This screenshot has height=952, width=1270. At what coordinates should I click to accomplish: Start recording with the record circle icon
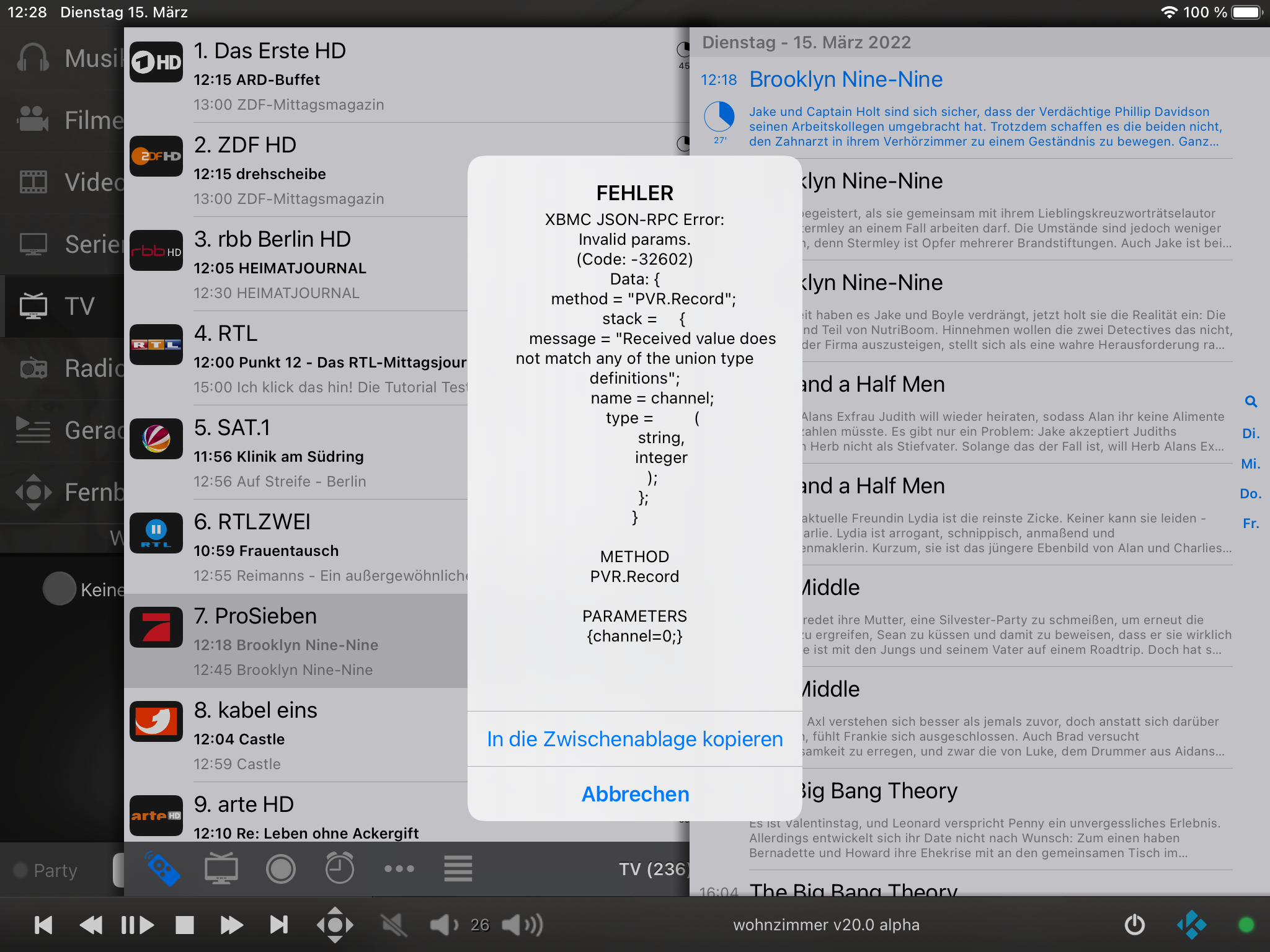click(280, 869)
